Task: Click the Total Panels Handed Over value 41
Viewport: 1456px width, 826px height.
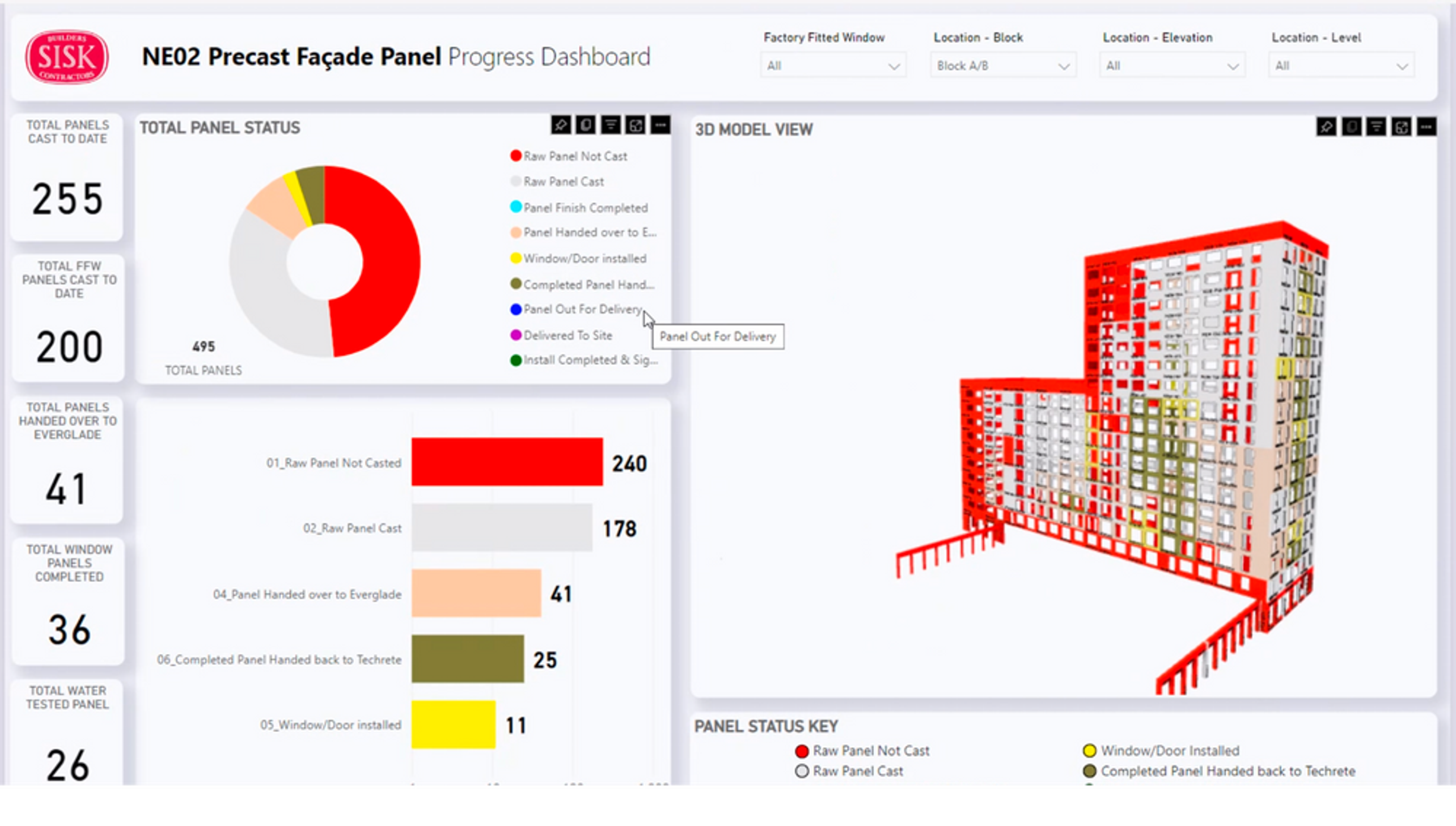Action: (x=67, y=488)
